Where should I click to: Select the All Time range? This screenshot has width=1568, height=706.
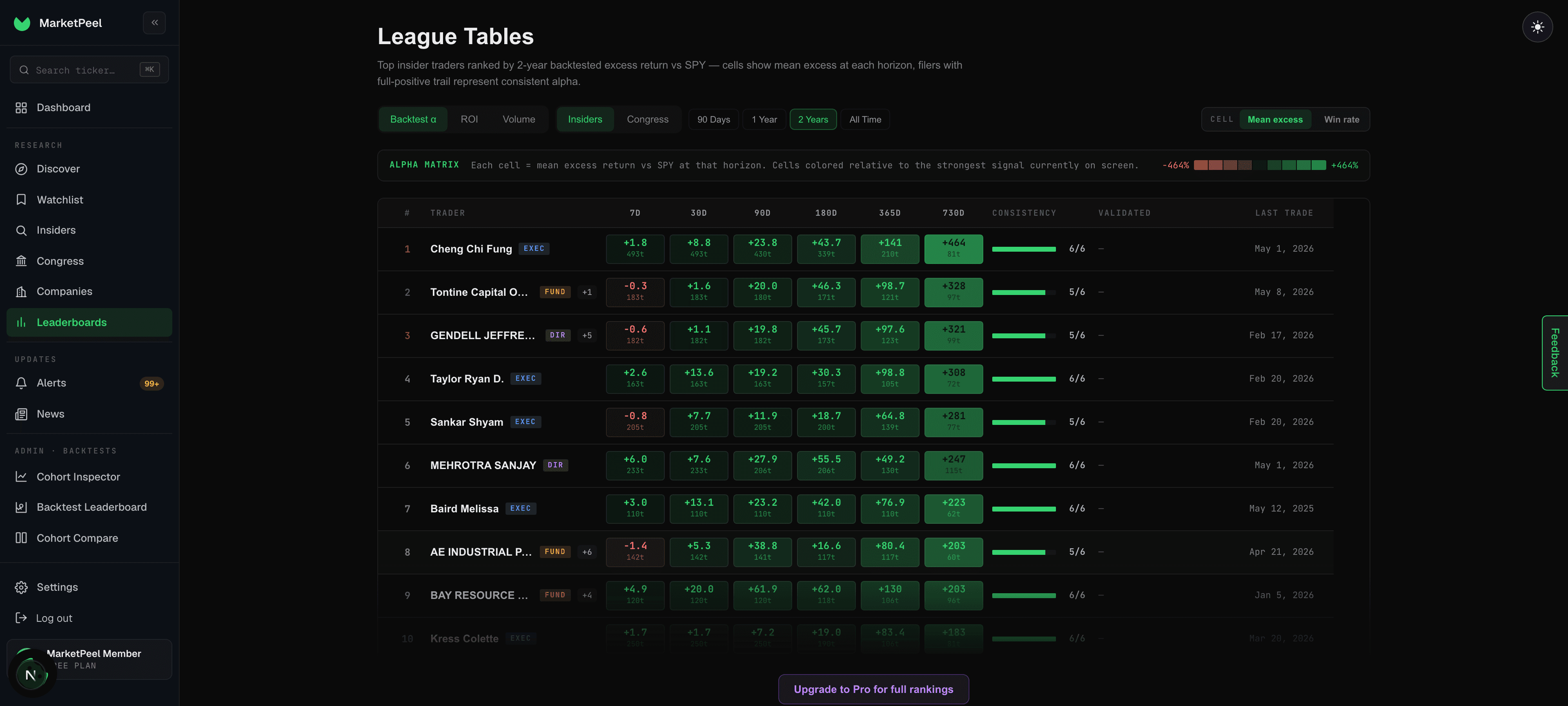click(x=865, y=119)
